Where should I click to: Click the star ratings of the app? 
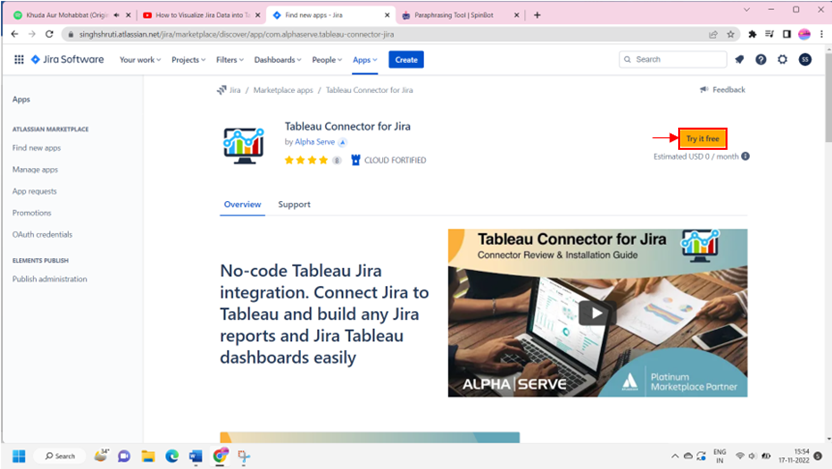click(x=306, y=160)
